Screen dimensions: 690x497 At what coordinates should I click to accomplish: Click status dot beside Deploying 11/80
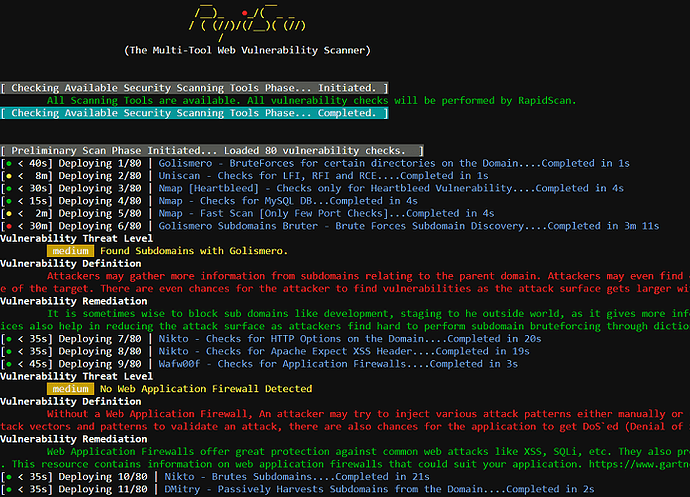[10, 490]
